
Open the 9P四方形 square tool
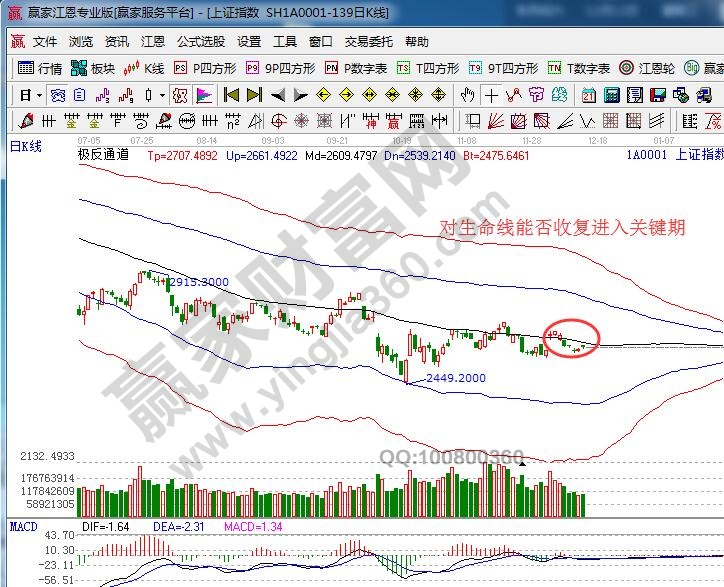(x=283, y=69)
